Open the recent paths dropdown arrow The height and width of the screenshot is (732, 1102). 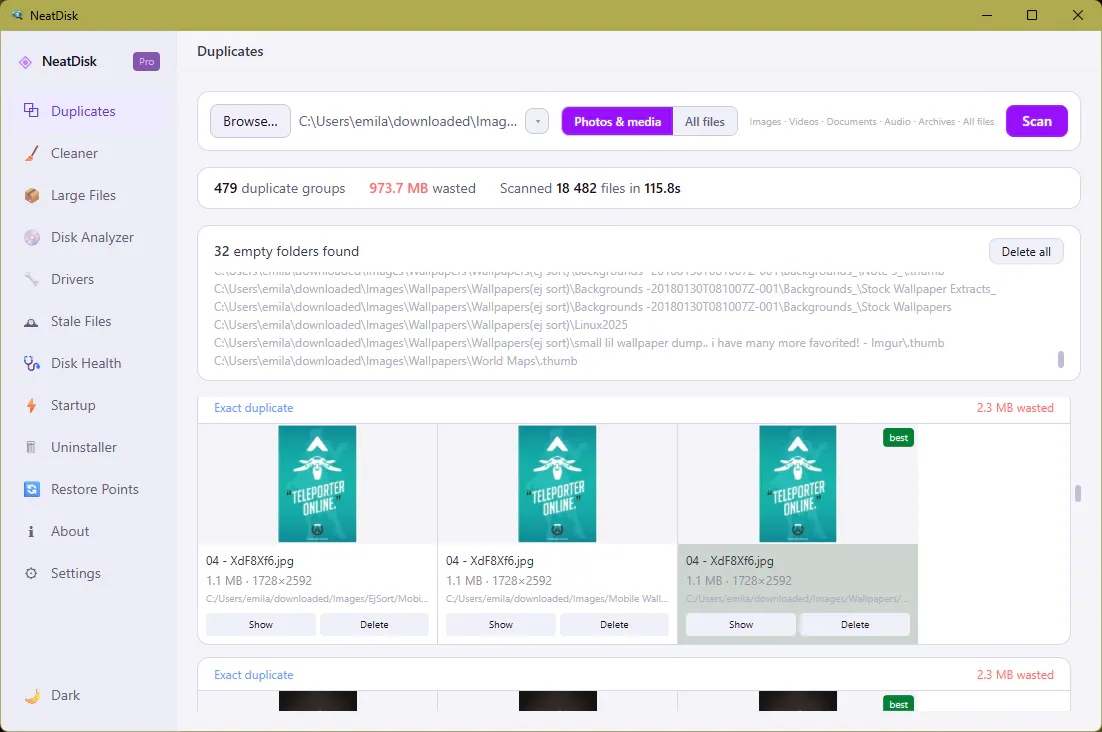(537, 122)
